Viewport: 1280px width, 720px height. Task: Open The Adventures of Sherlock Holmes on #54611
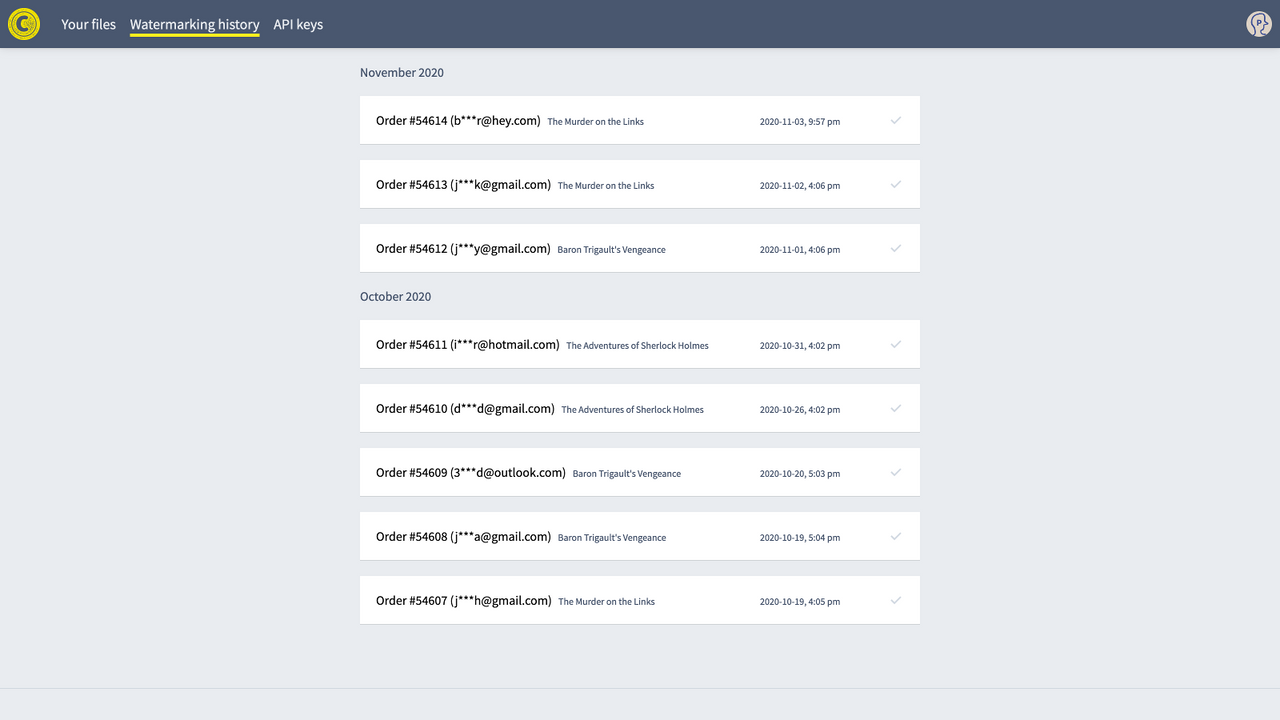637,345
